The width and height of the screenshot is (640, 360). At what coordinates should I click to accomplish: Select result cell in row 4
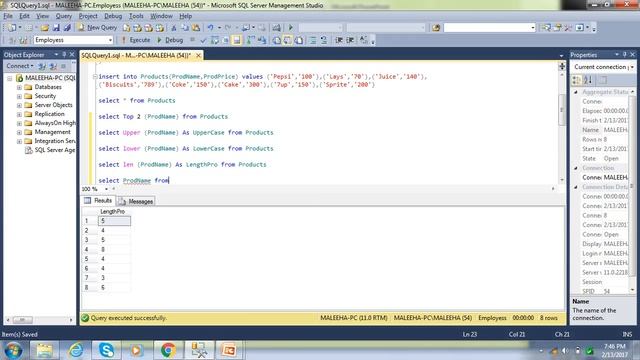click(x=114, y=249)
